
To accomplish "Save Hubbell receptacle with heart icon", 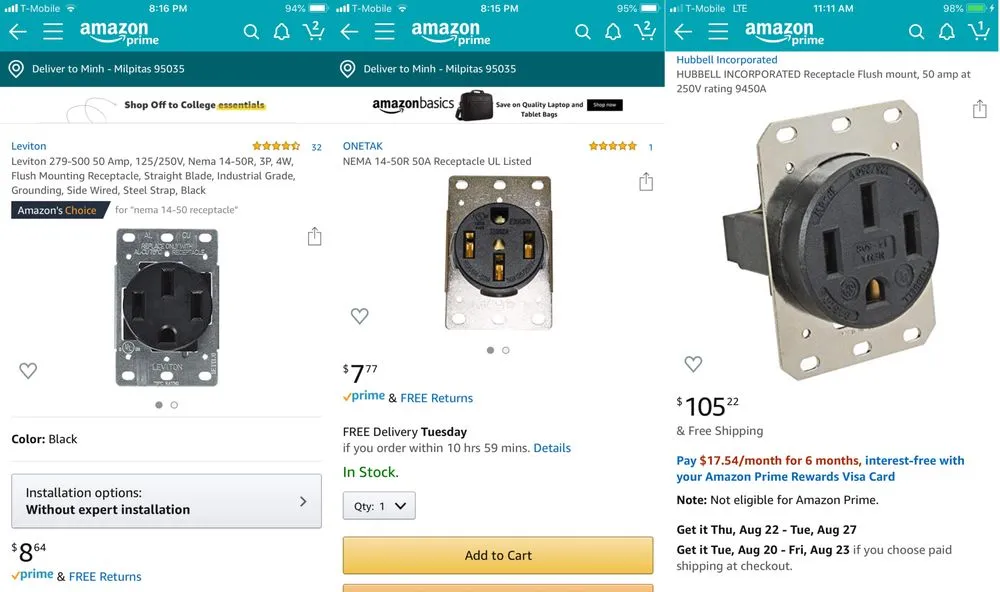I will 693,364.
